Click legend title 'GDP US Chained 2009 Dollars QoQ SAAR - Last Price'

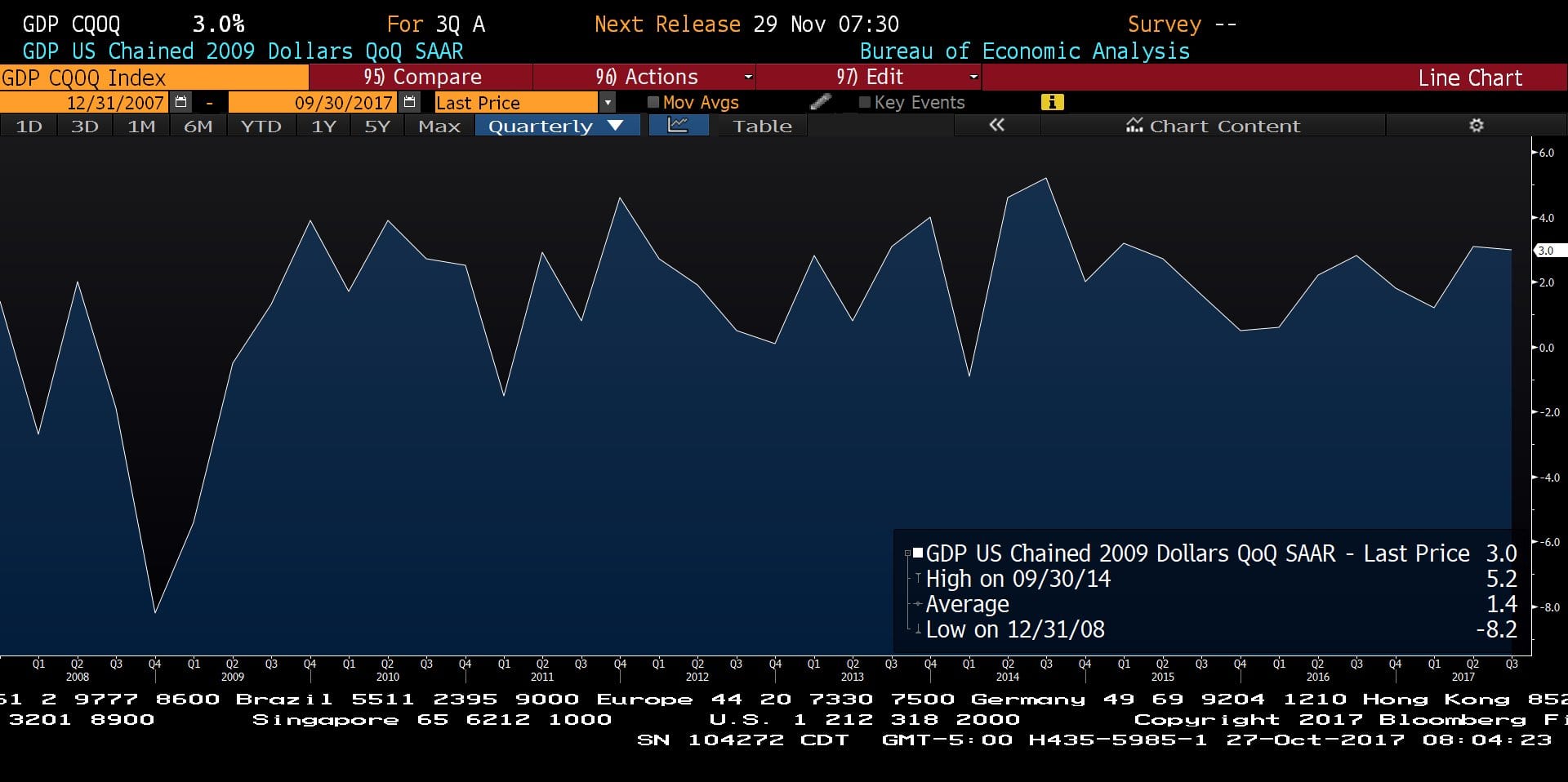1197,553
